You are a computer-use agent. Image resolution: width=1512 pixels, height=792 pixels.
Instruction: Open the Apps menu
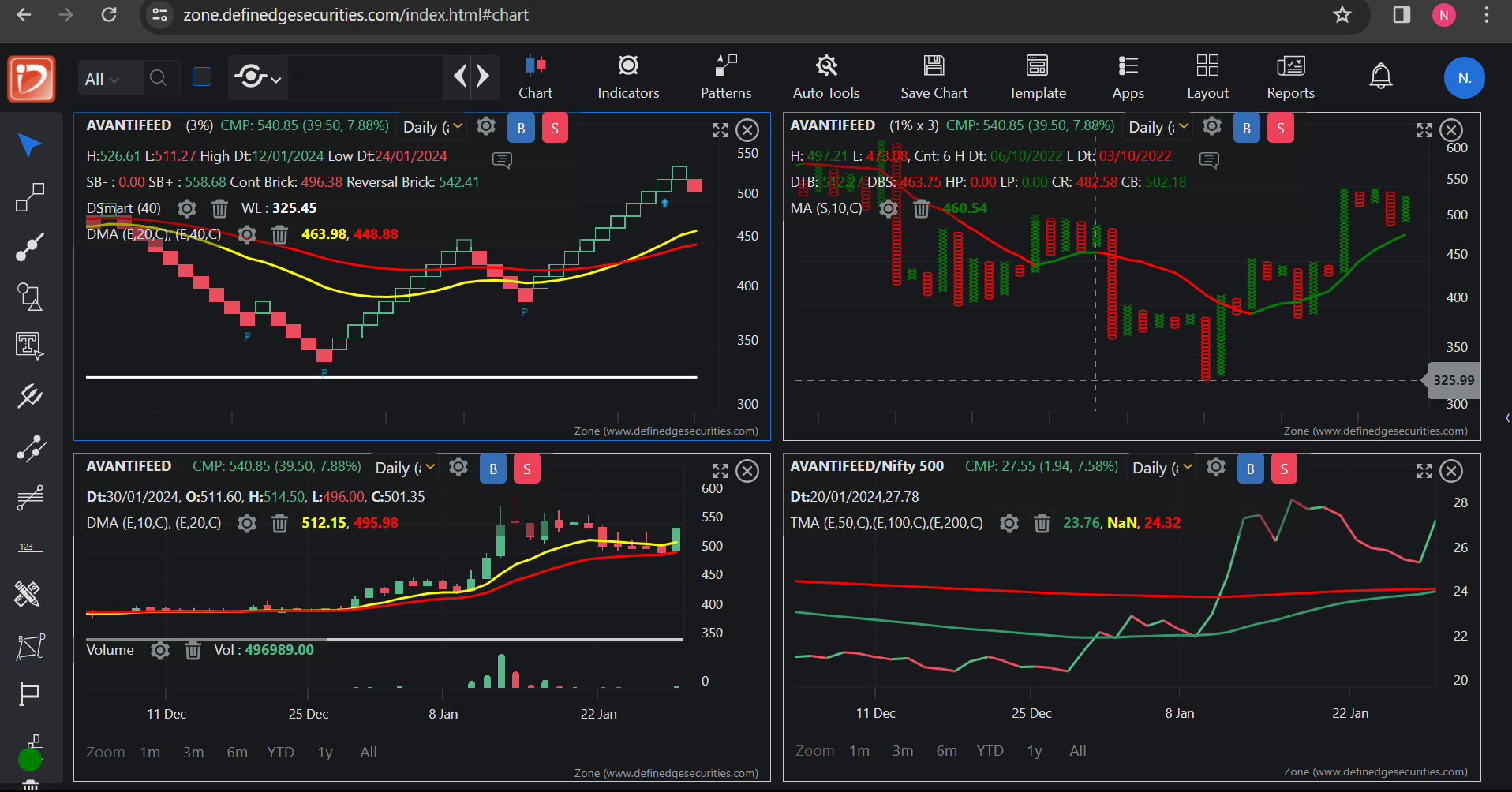click(x=1128, y=77)
